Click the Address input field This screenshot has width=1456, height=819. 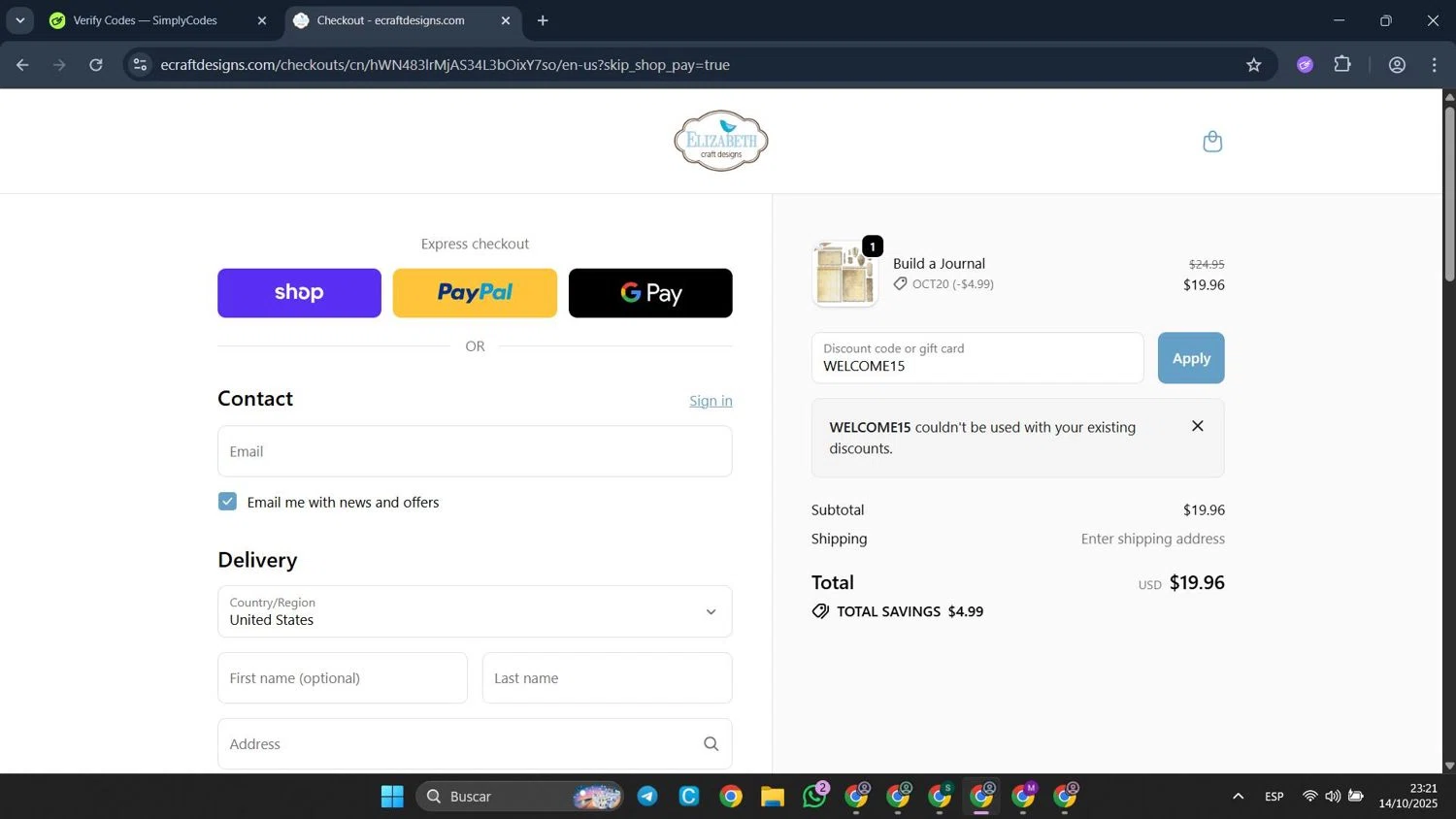pyautogui.click(x=475, y=744)
